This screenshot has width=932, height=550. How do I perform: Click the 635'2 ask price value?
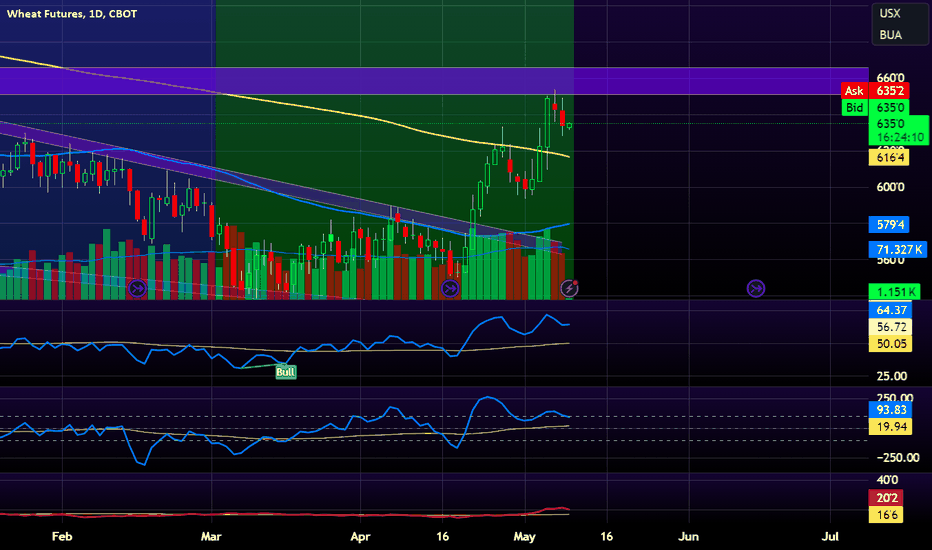(x=889, y=91)
